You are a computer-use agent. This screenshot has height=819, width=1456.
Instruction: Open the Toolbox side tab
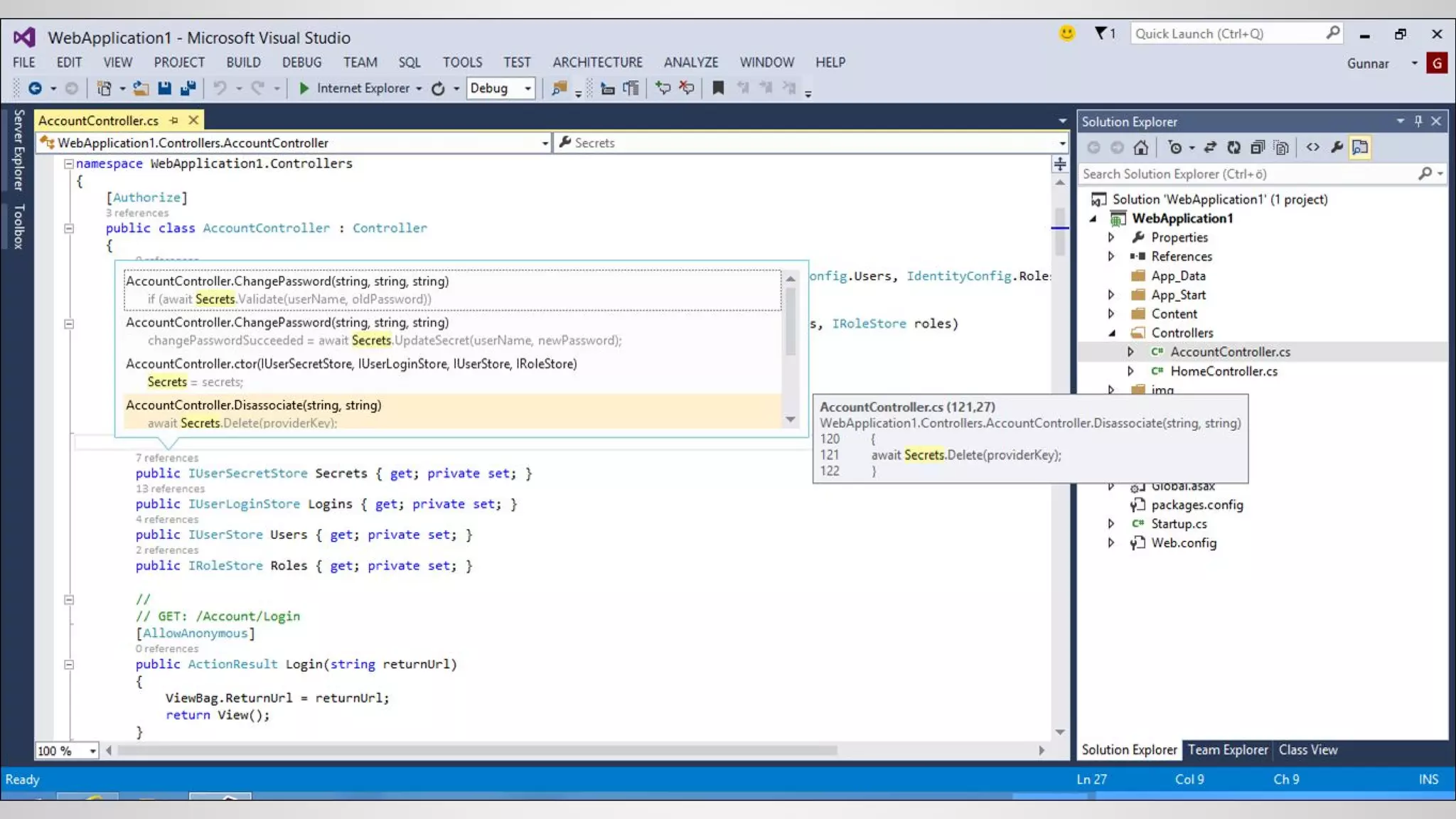pyautogui.click(x=18, y=226)
